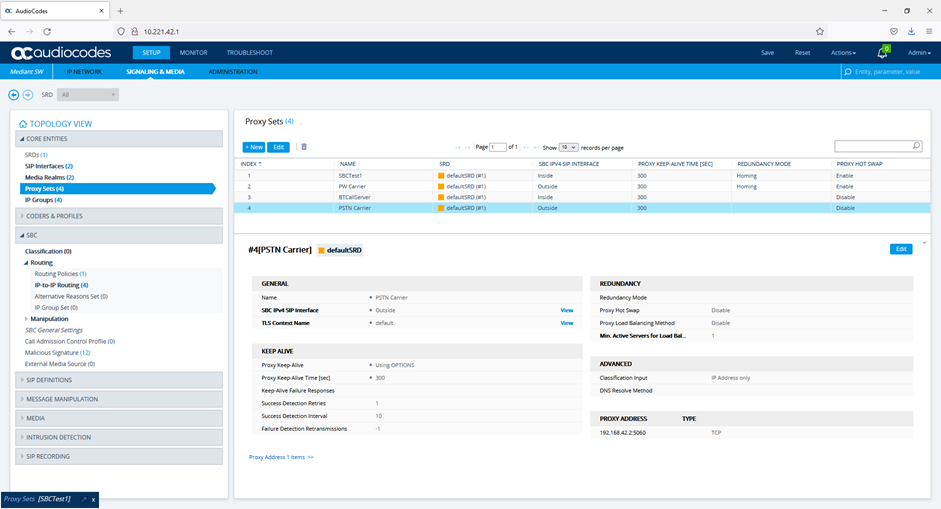Pin the Proxy Sets [SBCTest1] bottom tab
Screen dimensions: 941x509
coord(84,499)
